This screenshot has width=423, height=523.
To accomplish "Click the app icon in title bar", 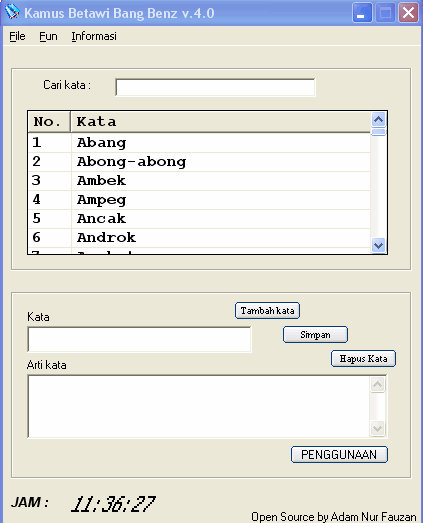I will [12, 12].
